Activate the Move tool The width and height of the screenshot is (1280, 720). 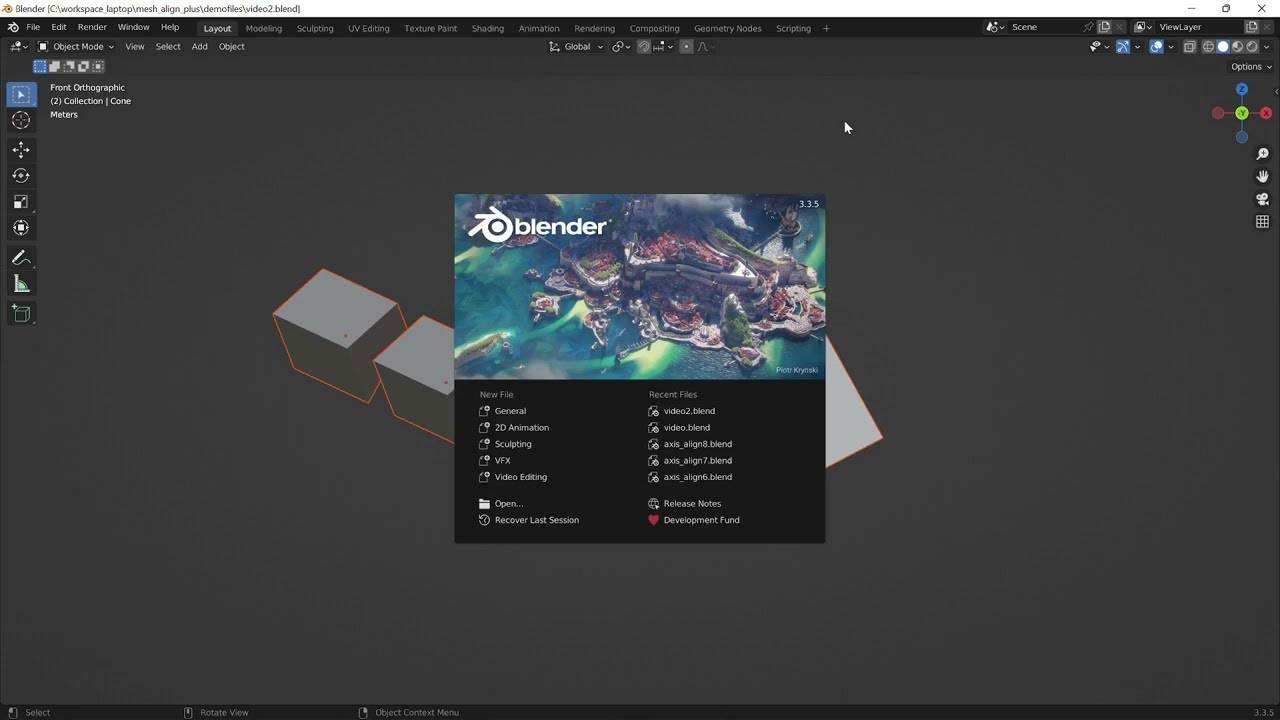(21, 150)
